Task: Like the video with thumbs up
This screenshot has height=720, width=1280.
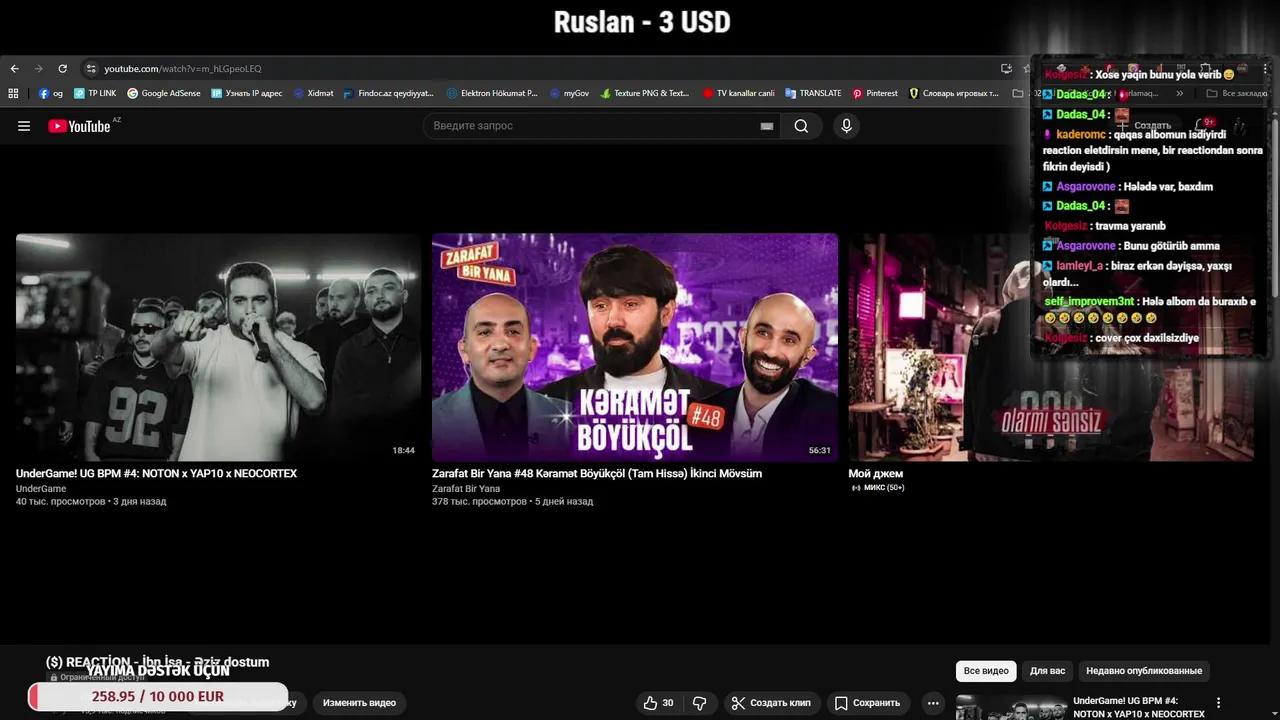Action: click(658, 703)
